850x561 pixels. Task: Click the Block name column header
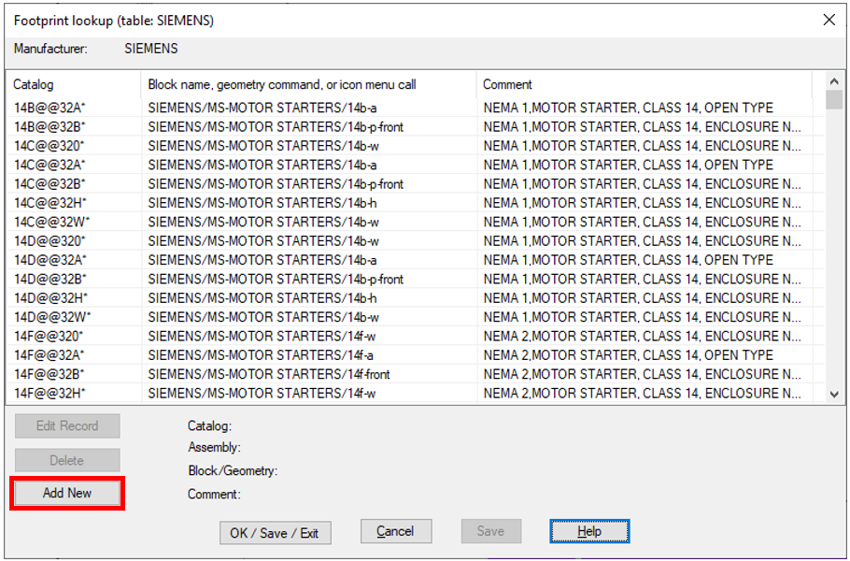tap(308, 85)
